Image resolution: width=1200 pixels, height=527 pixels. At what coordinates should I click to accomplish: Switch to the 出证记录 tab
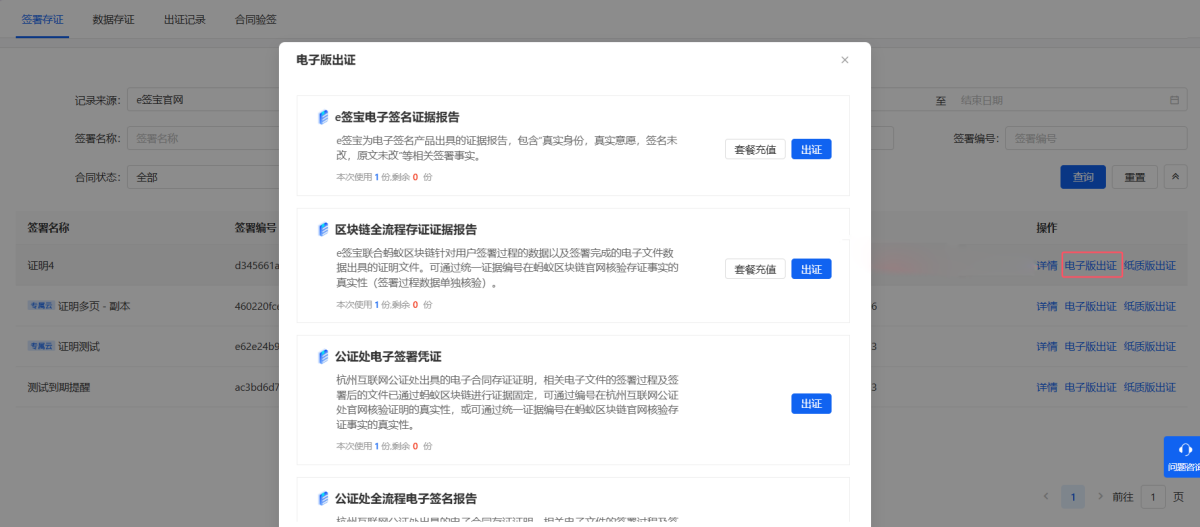[184, 19]
